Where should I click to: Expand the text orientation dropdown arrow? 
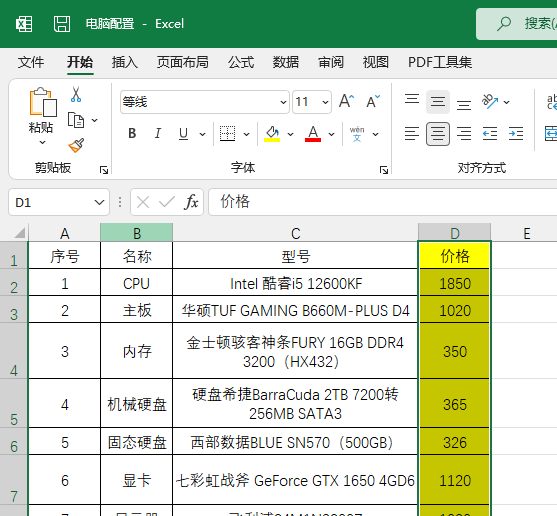(x=507, y=102)
